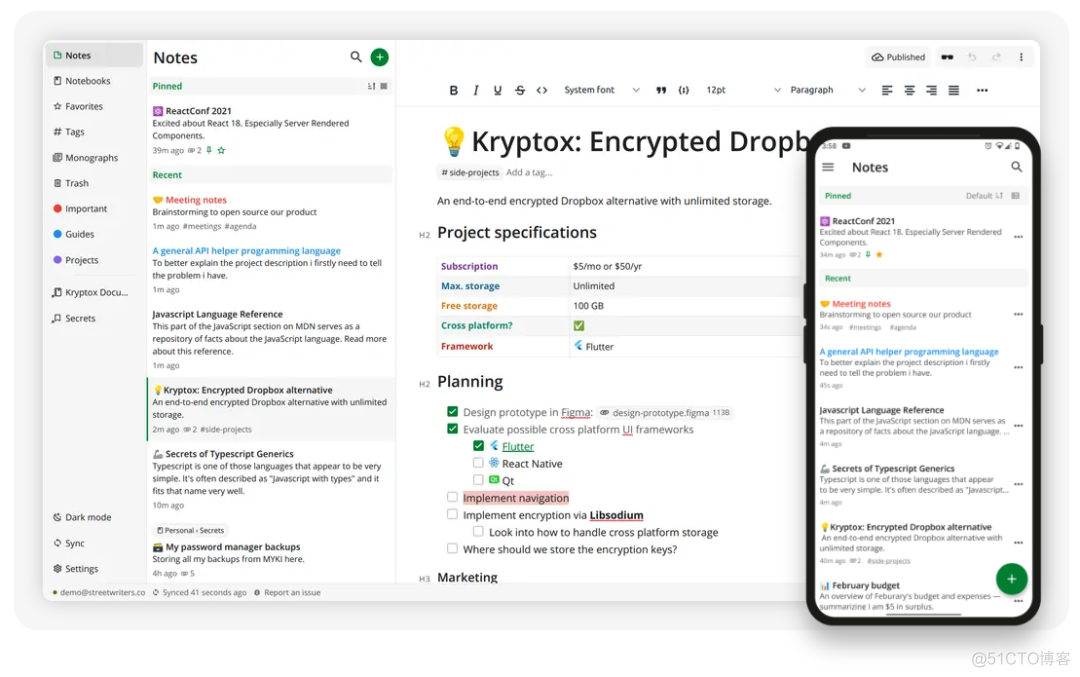The image size is (1080, 677).
Task: Undo the last edit
Action: 972,57
